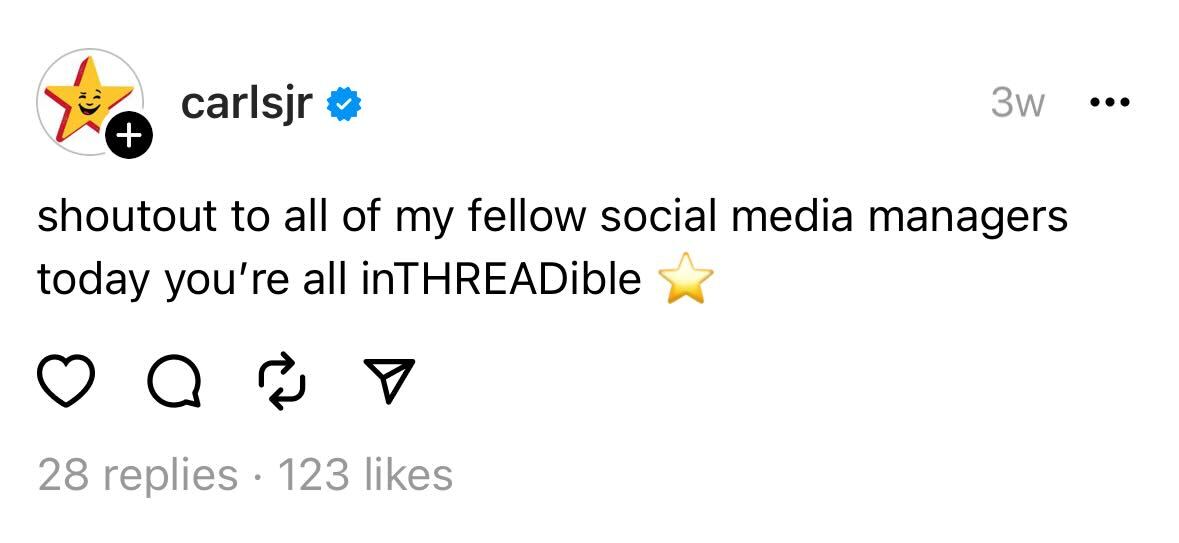1179x543 pixels.
Task: Click the 3w timestamp
Action: point(1017,103)
